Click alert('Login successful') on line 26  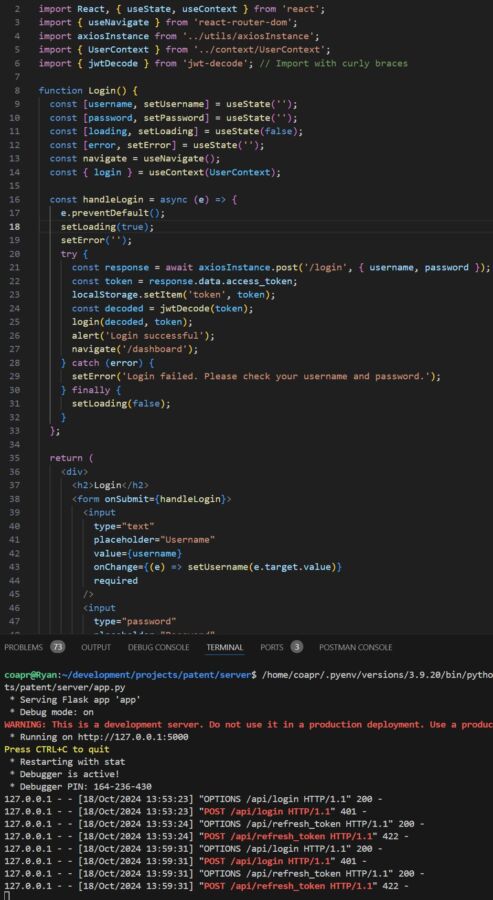coord(143,336)
